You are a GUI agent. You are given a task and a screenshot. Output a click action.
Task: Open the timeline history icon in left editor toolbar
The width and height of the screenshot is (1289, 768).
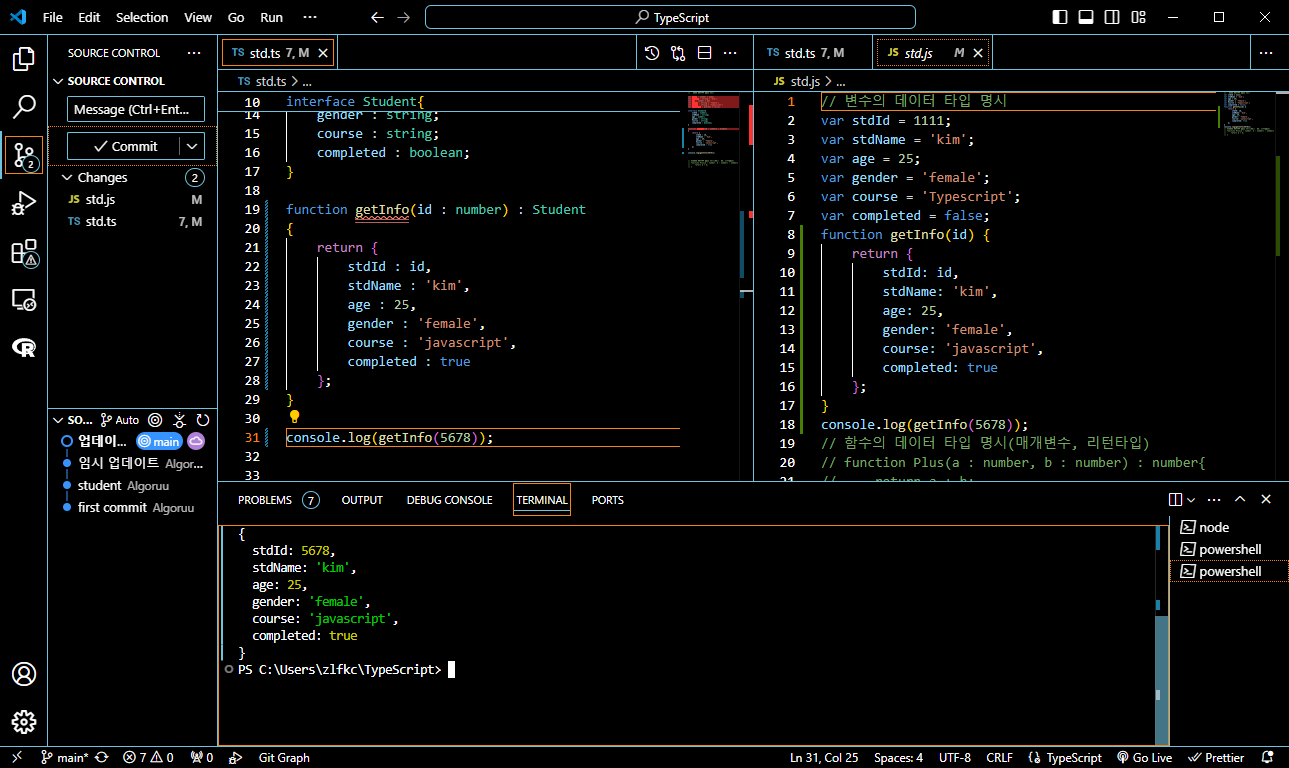(652, 53)
